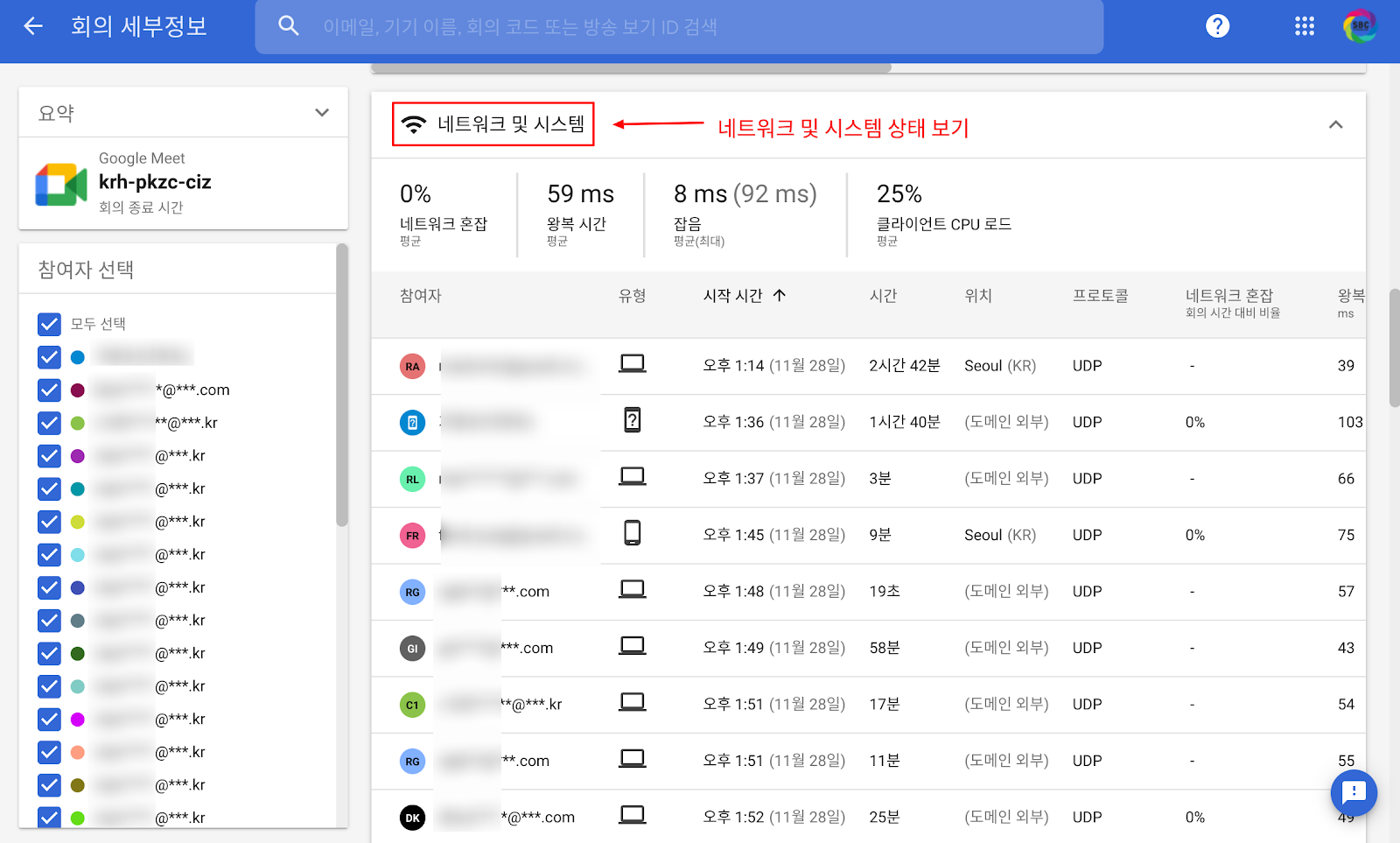Collapse the 네트워크 및 시스템 section
Viewport: 1400px width, 843px height.
[1335, 124]
